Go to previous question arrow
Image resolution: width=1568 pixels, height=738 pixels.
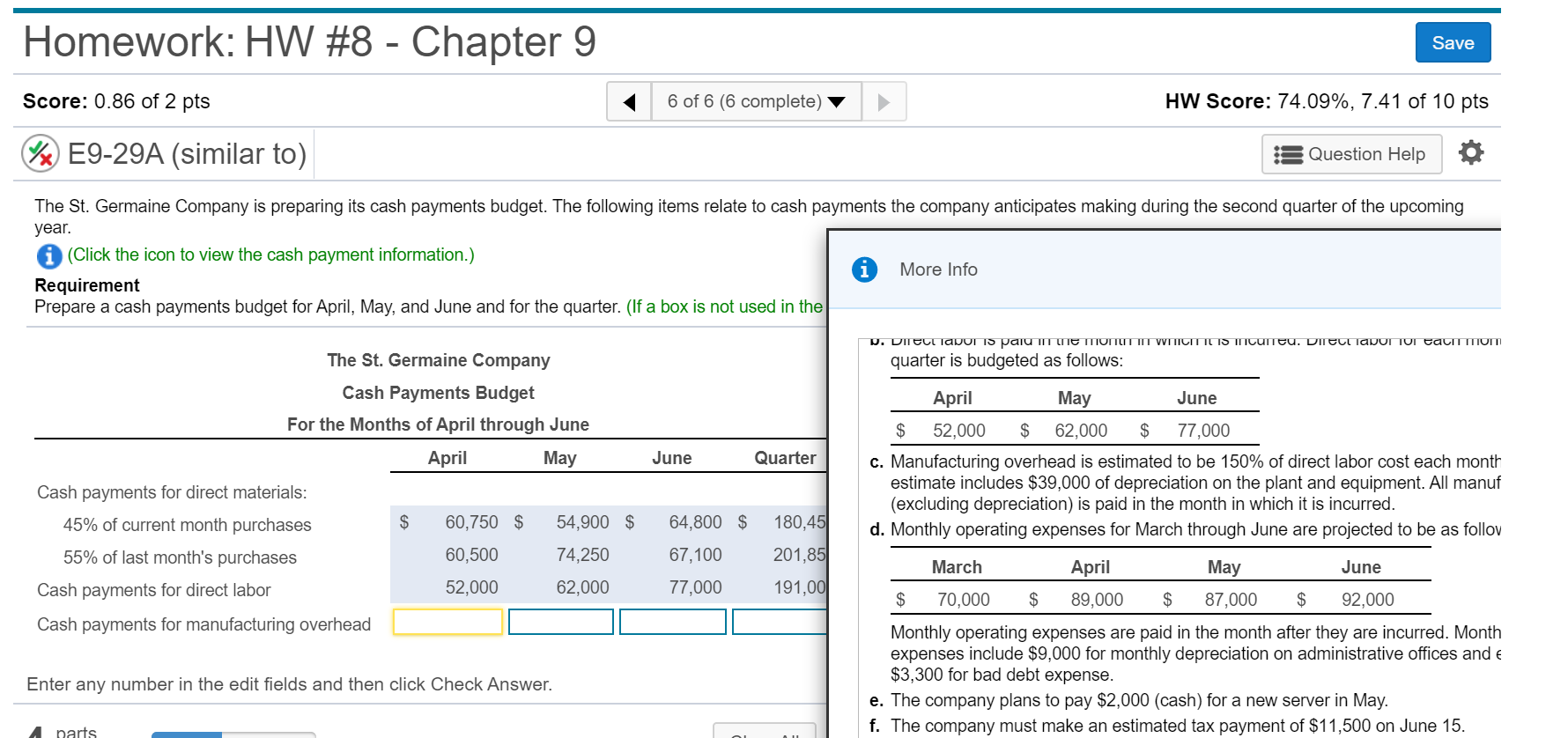click(x=629, y=101)
